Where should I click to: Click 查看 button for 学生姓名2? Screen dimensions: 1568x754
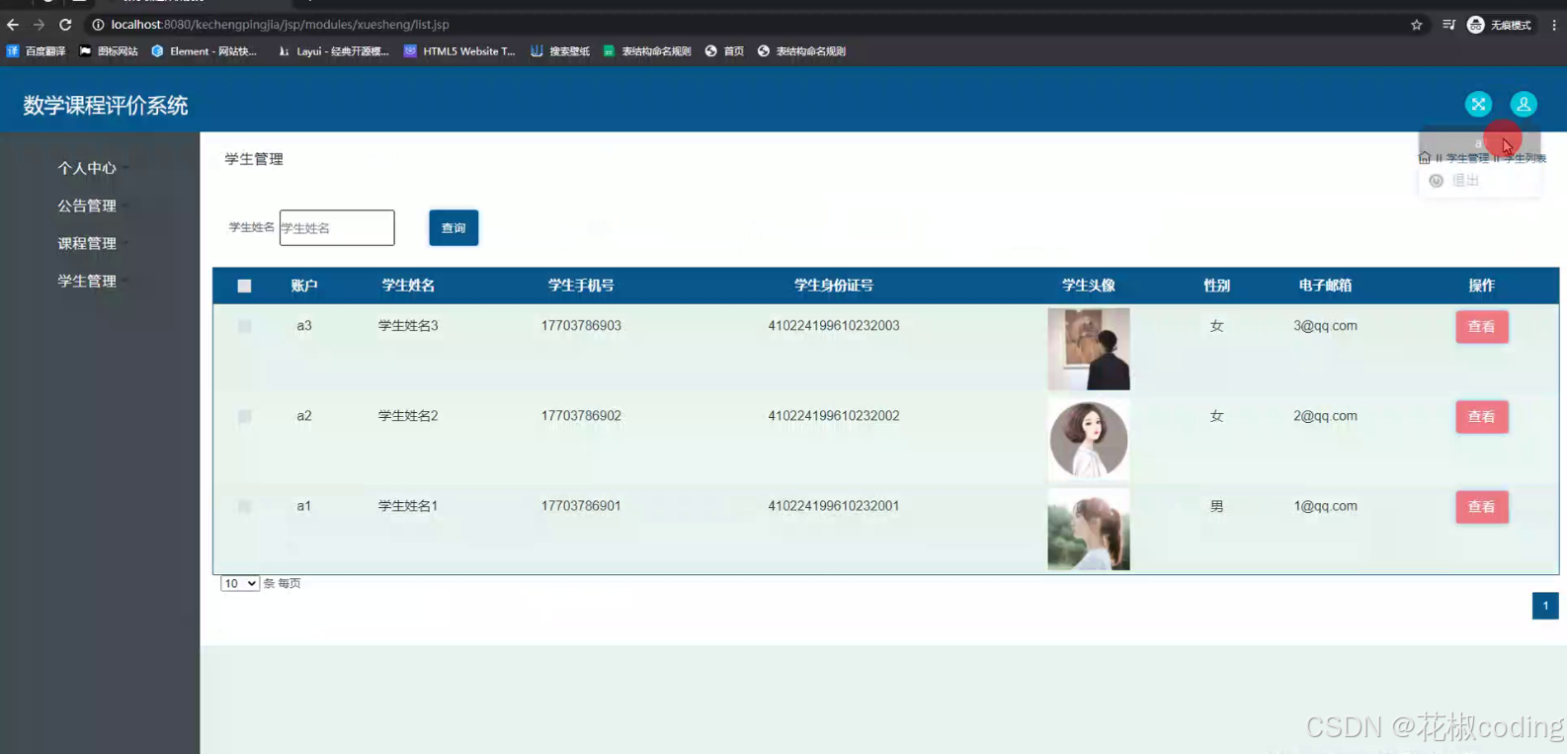point(1481,416)
